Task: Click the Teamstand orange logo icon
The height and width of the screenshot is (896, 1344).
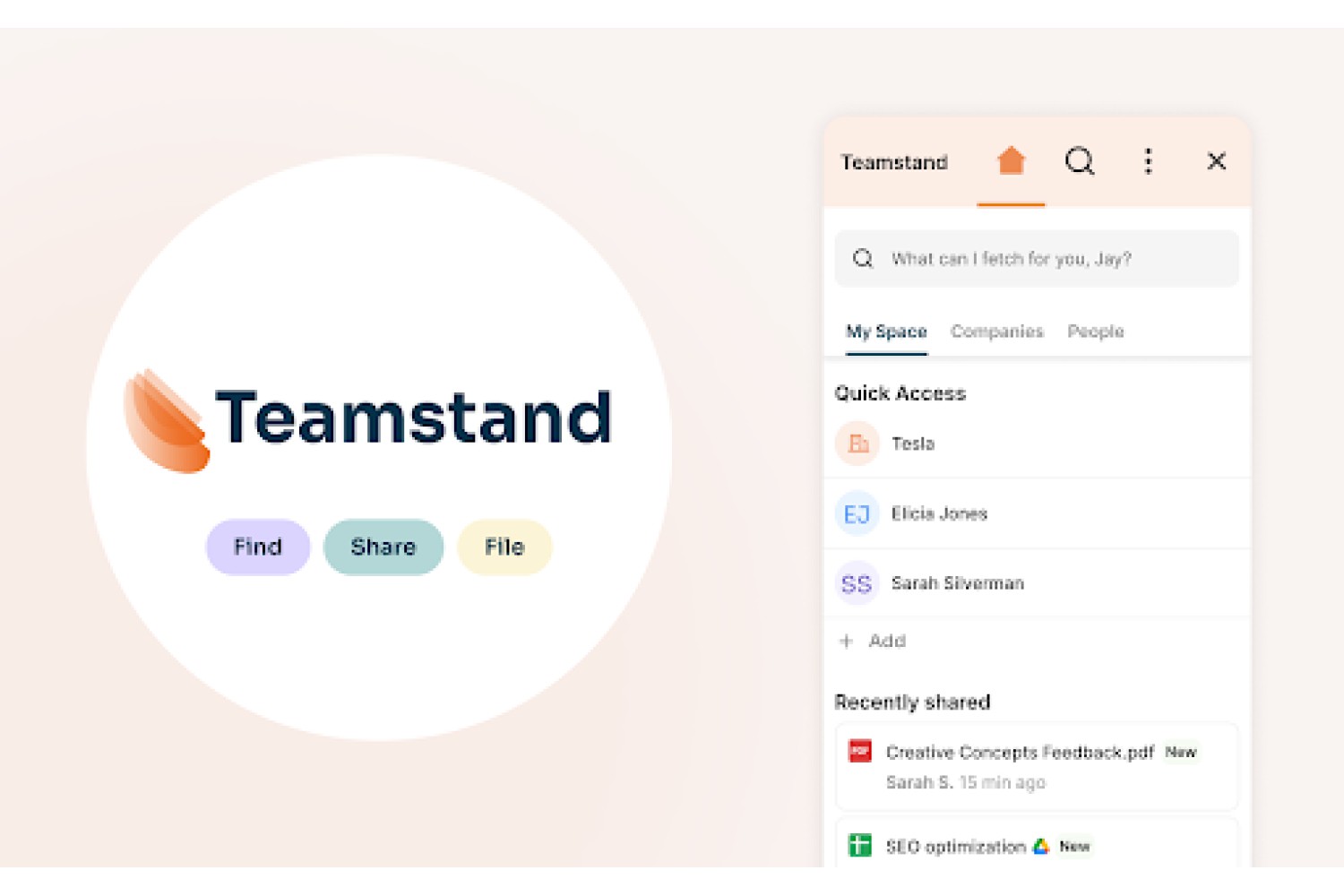Action: point(167,420)
